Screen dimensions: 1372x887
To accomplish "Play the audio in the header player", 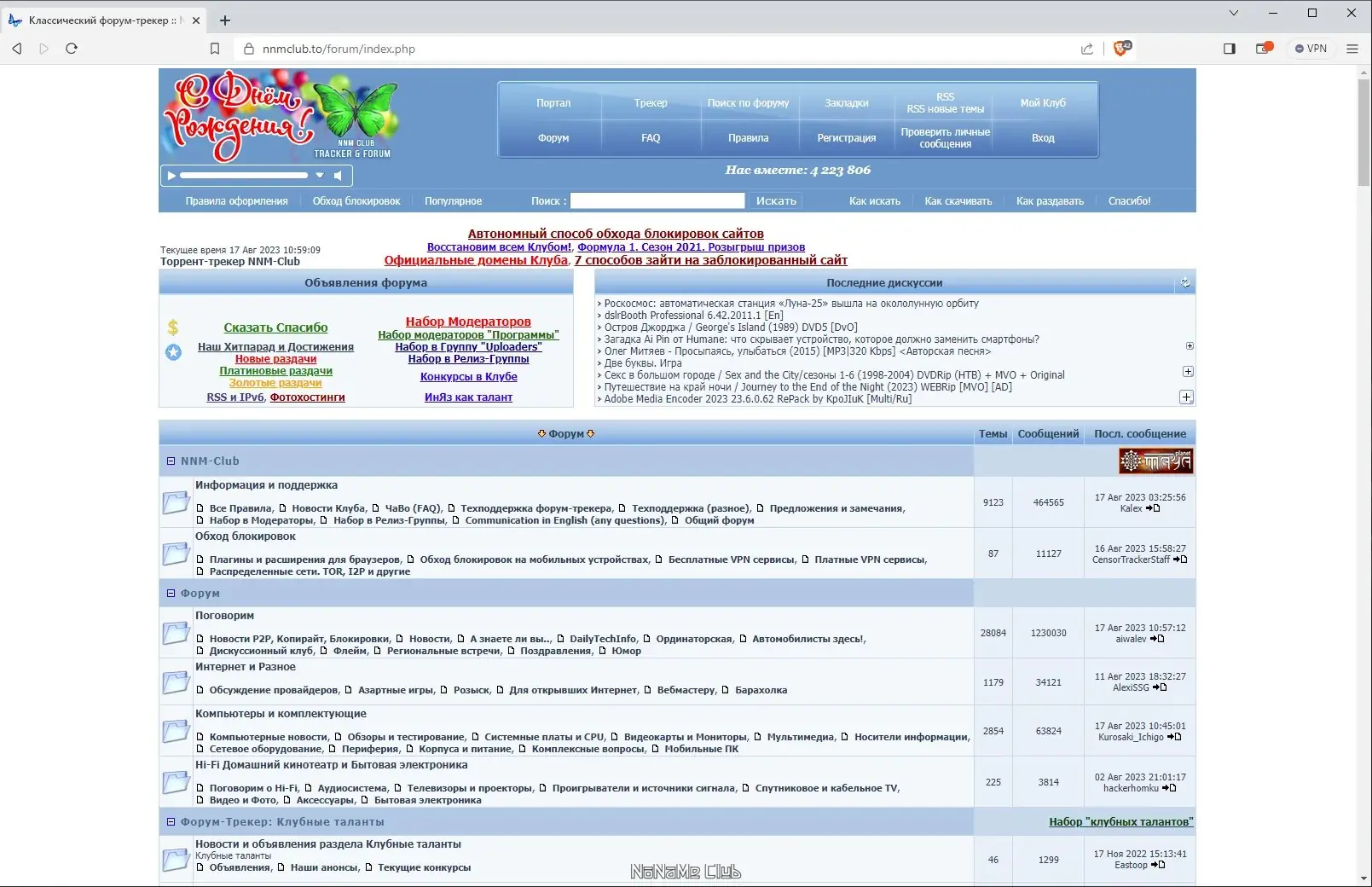I will 171,176.
